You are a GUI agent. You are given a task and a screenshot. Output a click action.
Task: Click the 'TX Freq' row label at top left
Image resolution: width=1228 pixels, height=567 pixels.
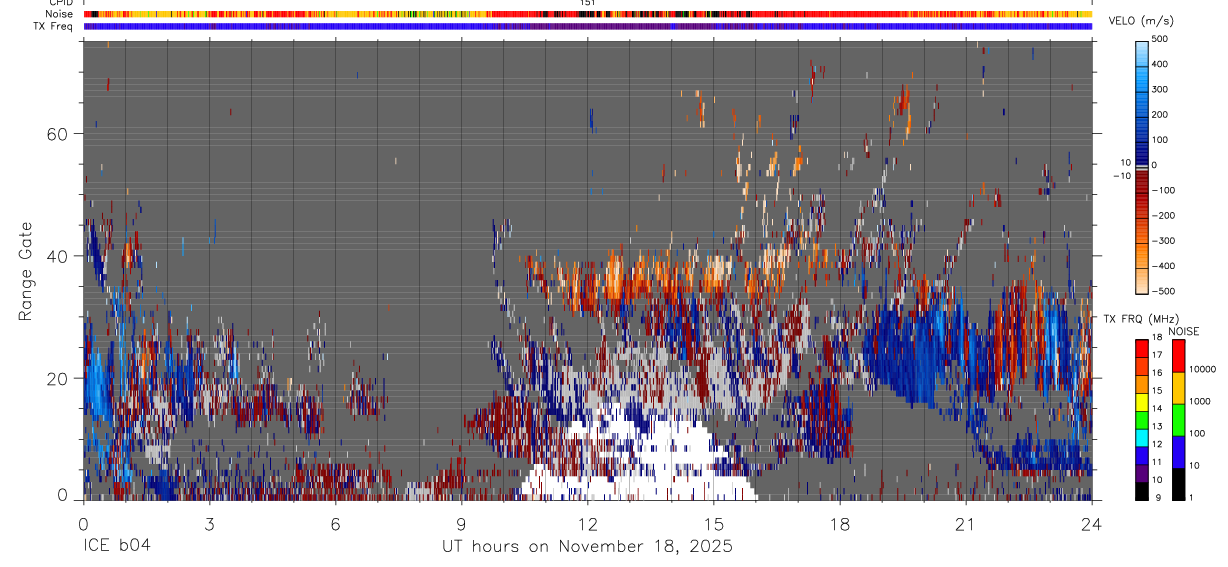[x=54, y=26]
